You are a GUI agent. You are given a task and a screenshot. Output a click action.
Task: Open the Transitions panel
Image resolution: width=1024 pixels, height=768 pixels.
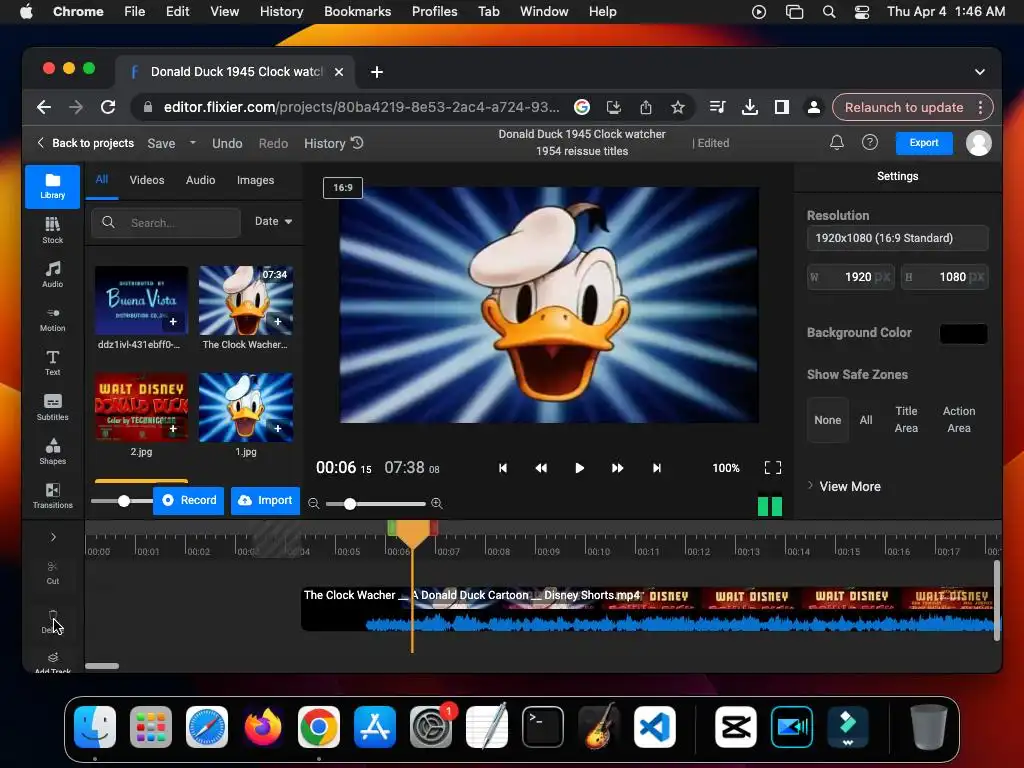click(52, 496)
